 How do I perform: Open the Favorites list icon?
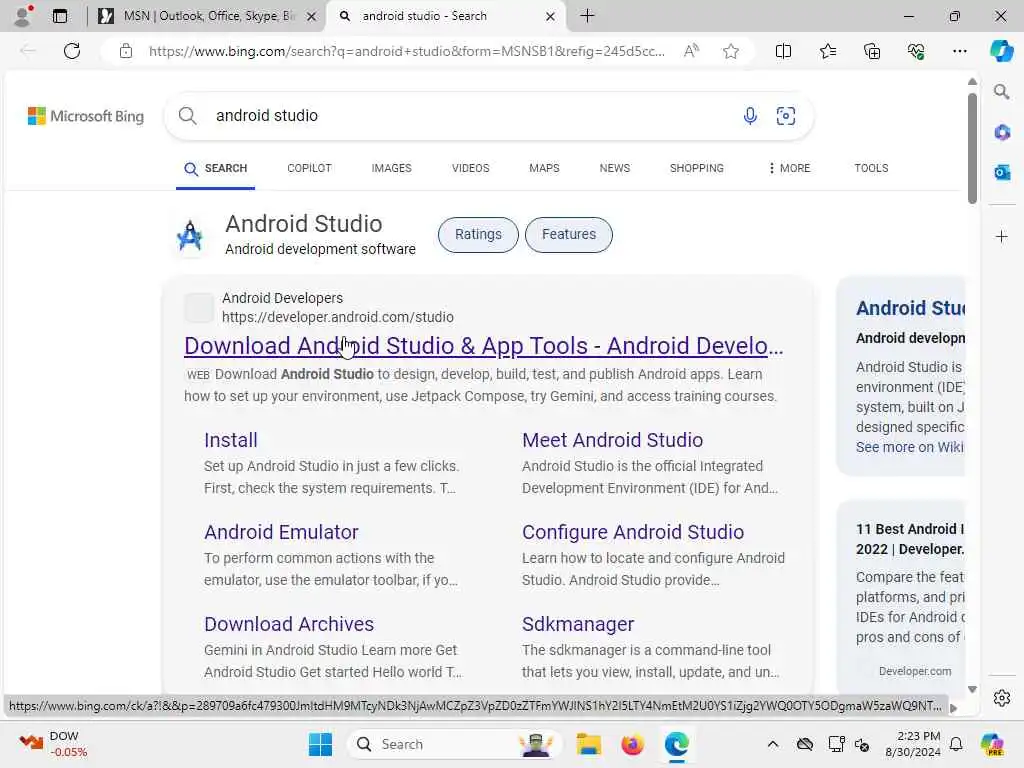(827, 51)
